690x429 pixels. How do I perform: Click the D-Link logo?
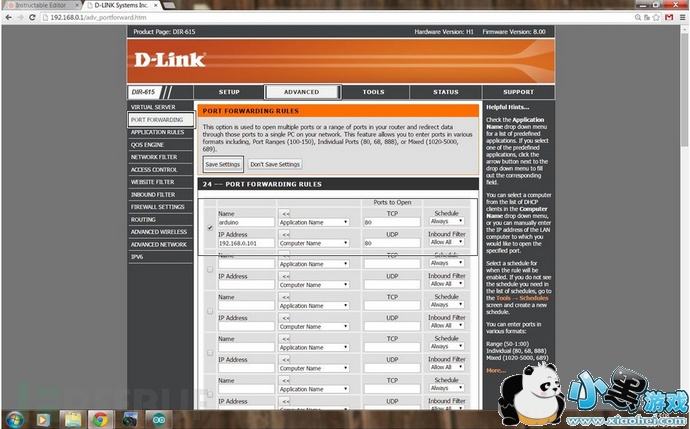169,60
